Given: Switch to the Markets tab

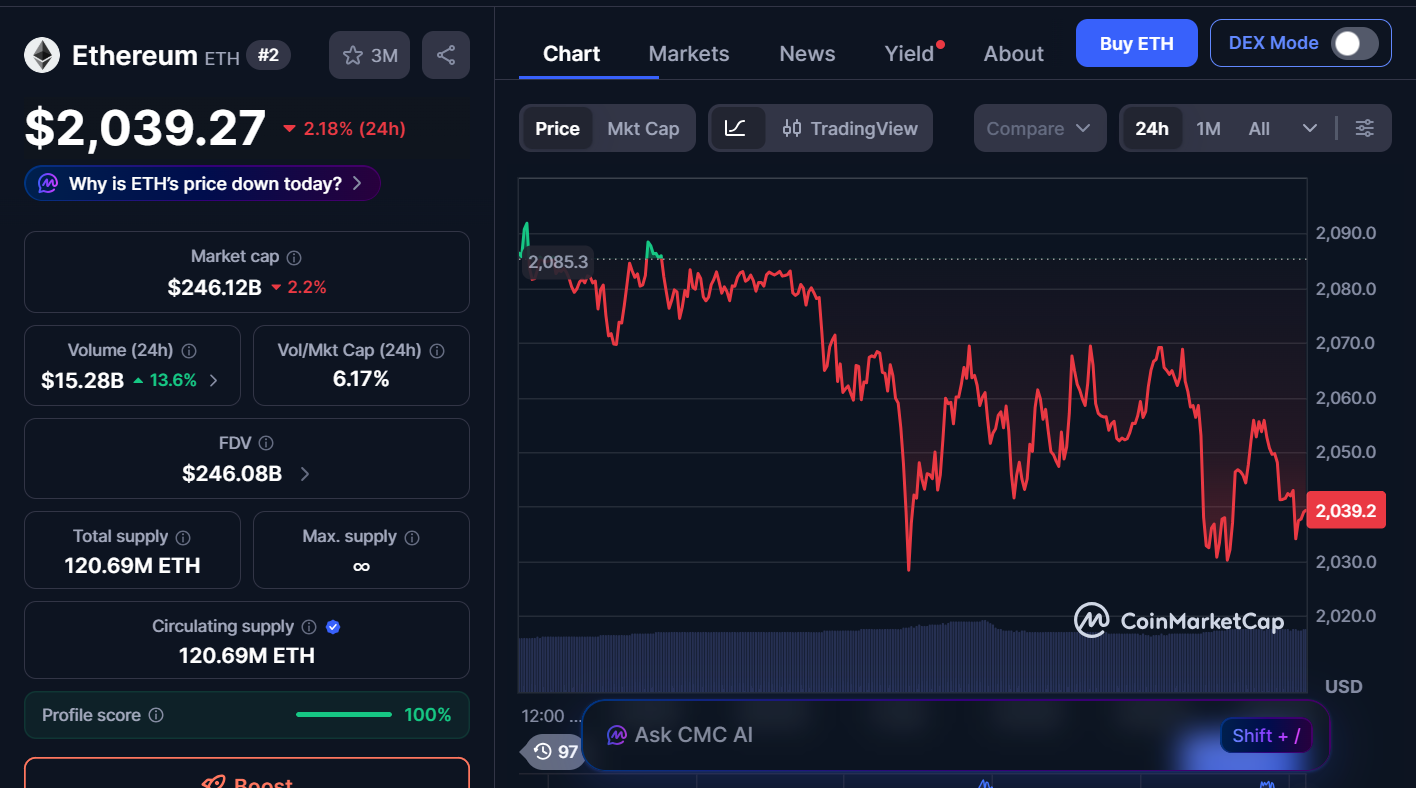Looking at the screenshot, I should coord(688,53).
